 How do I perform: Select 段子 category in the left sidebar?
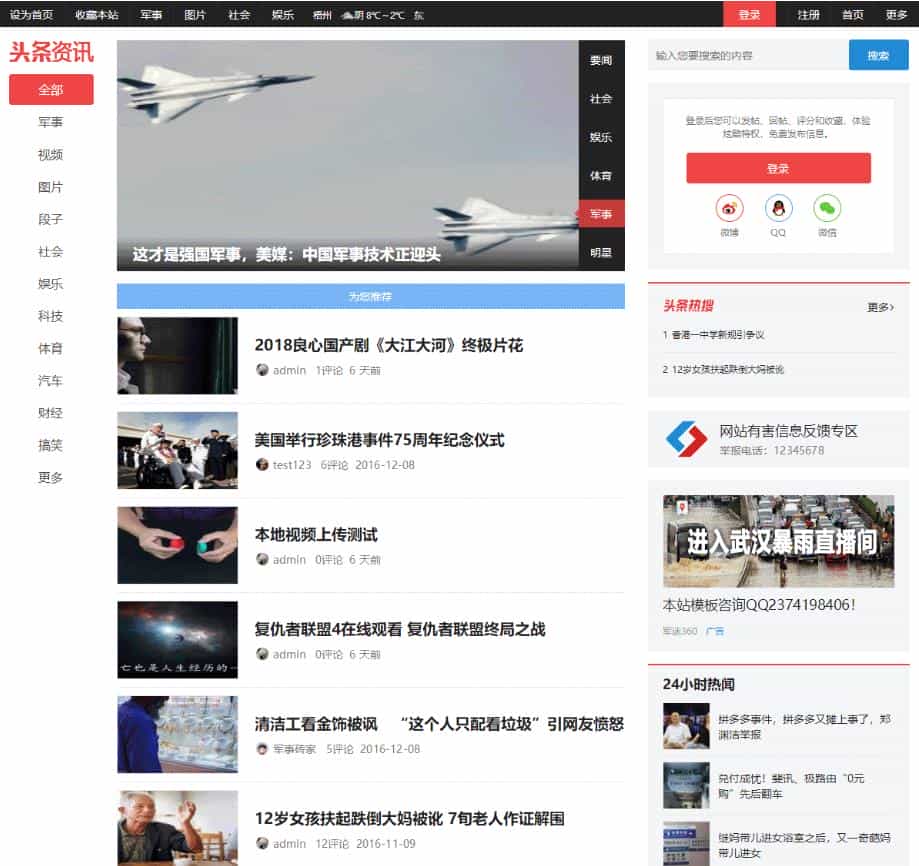pos(50,219)
